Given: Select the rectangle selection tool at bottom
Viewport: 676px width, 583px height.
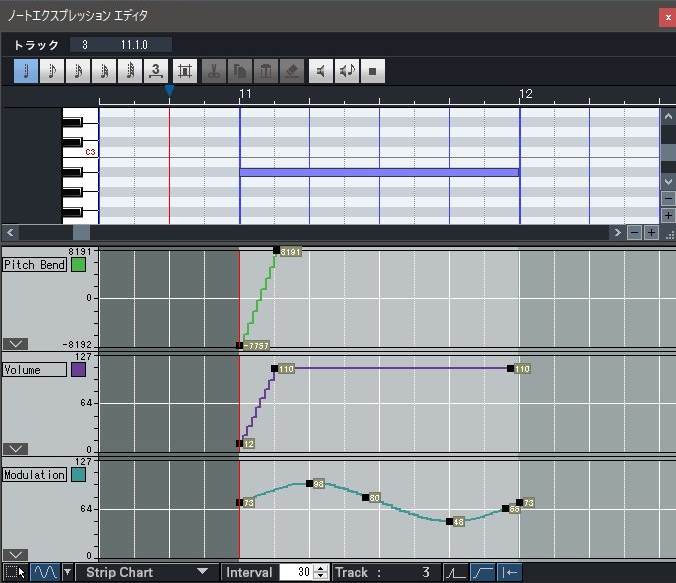Looking at the screenshot, I should (13, 572).
